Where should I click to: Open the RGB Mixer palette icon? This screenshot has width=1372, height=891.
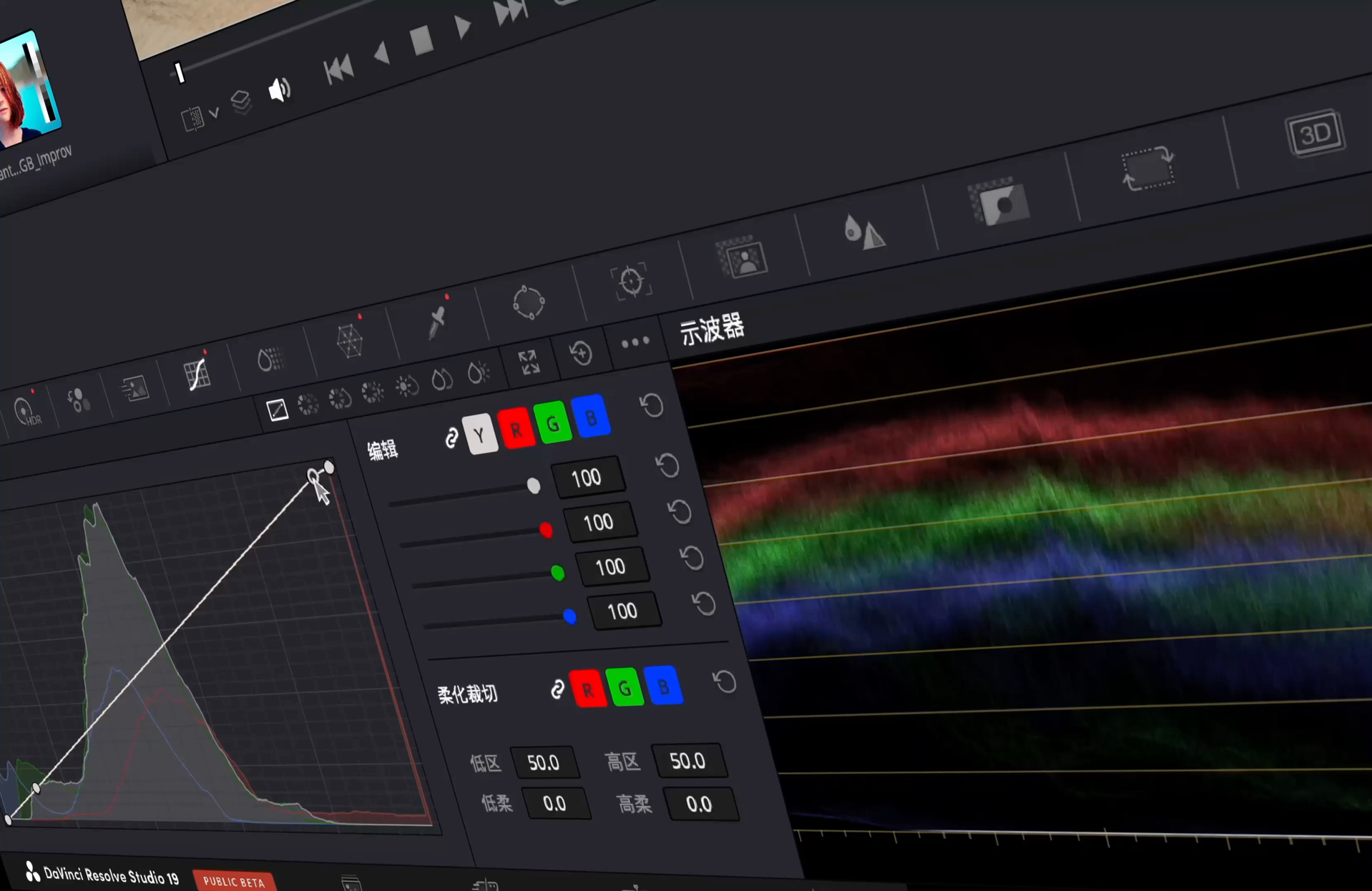pos(79,400)
